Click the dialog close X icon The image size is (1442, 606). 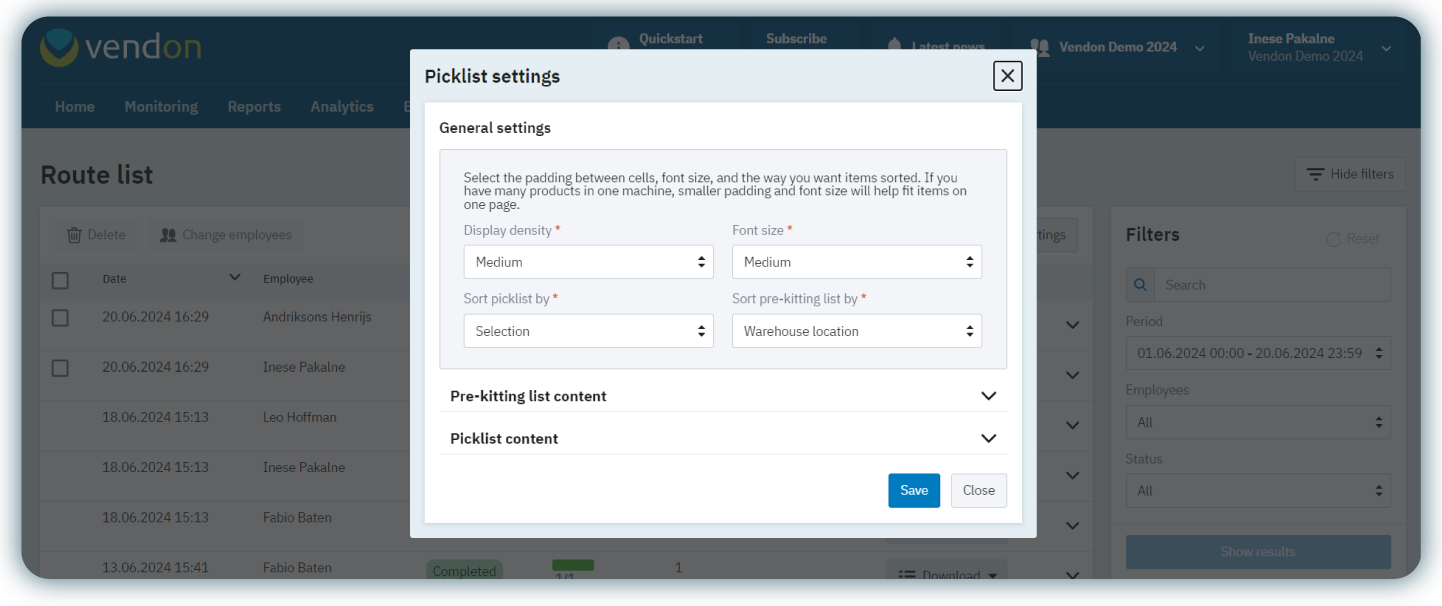pyautogui.click(x=1007, y=75)
